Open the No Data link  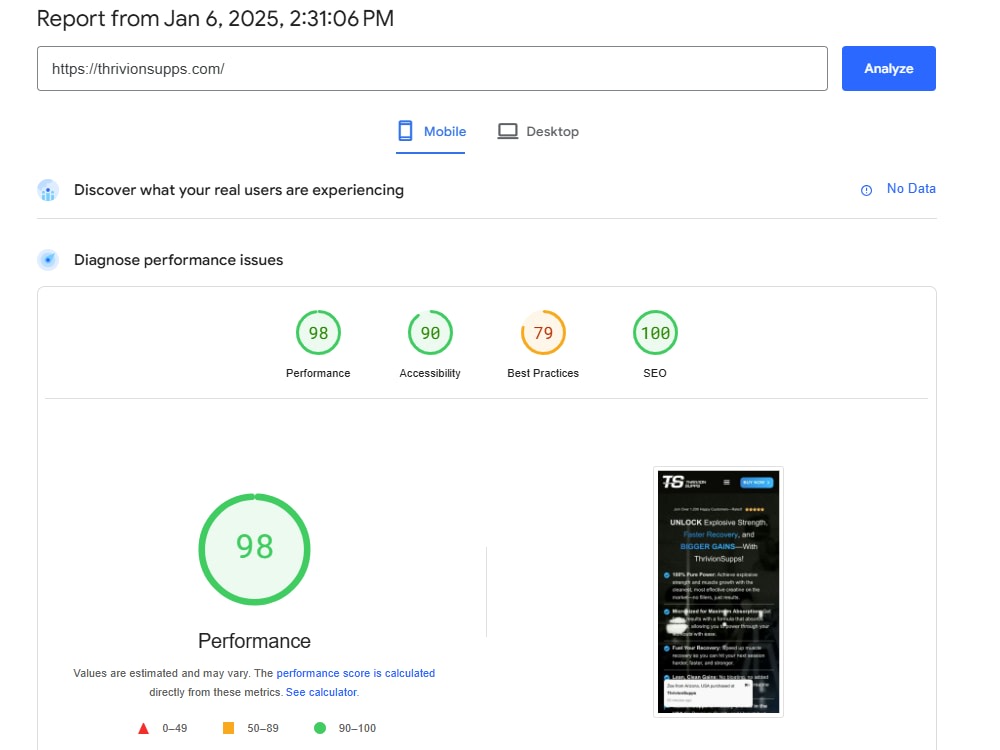click(911, 189)
